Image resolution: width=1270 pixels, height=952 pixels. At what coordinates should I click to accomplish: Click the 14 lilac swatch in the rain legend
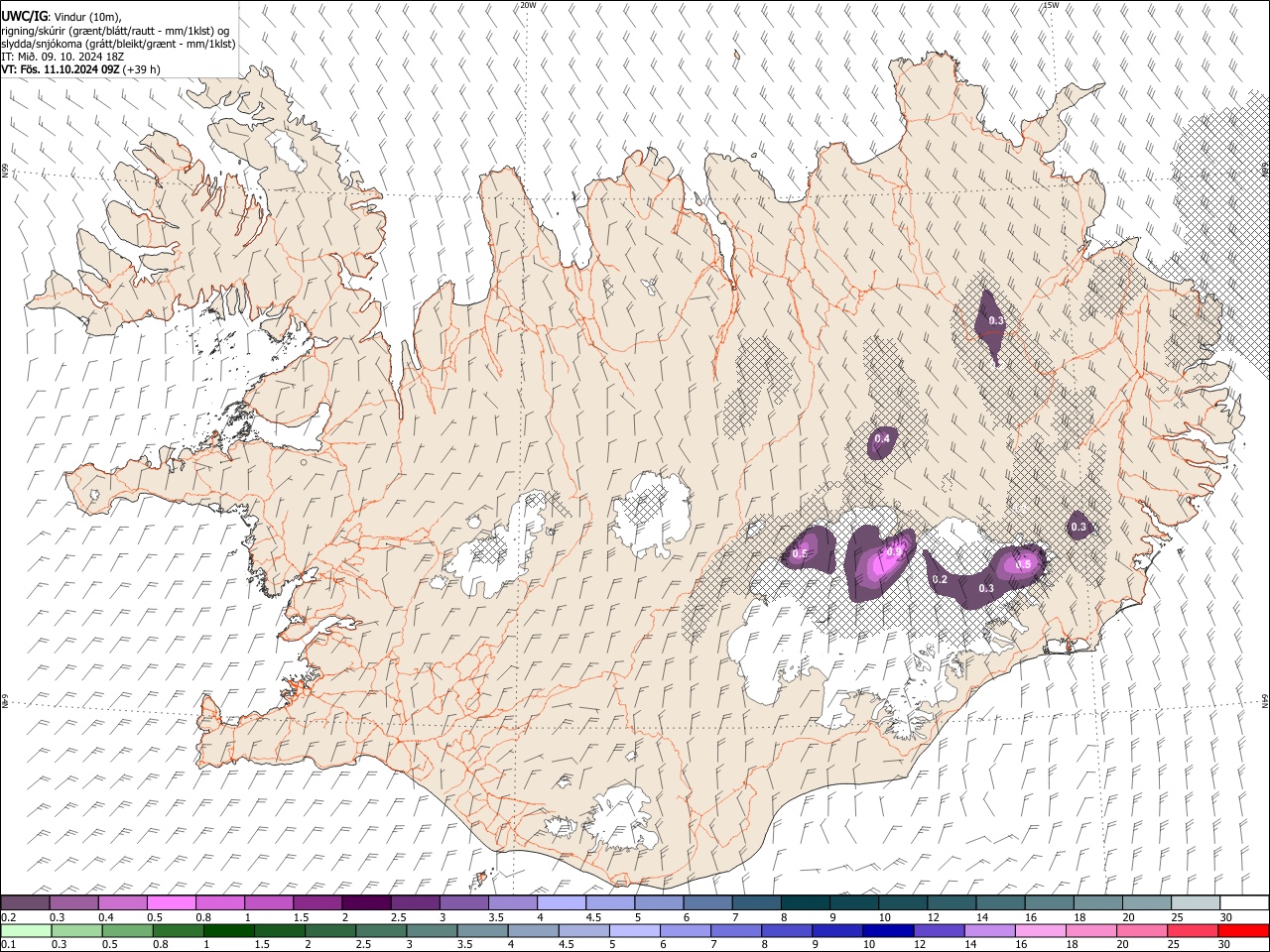click(x=989, y=930)
